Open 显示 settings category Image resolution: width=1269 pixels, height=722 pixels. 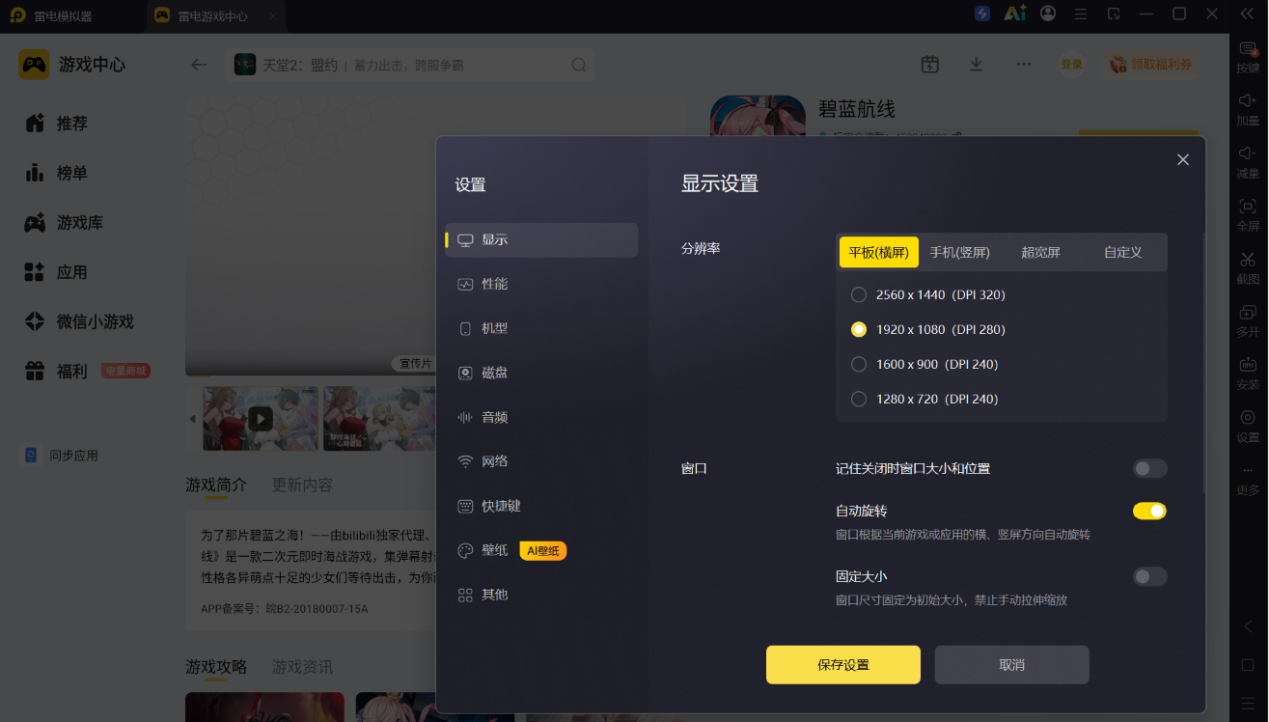click(542, 240)
